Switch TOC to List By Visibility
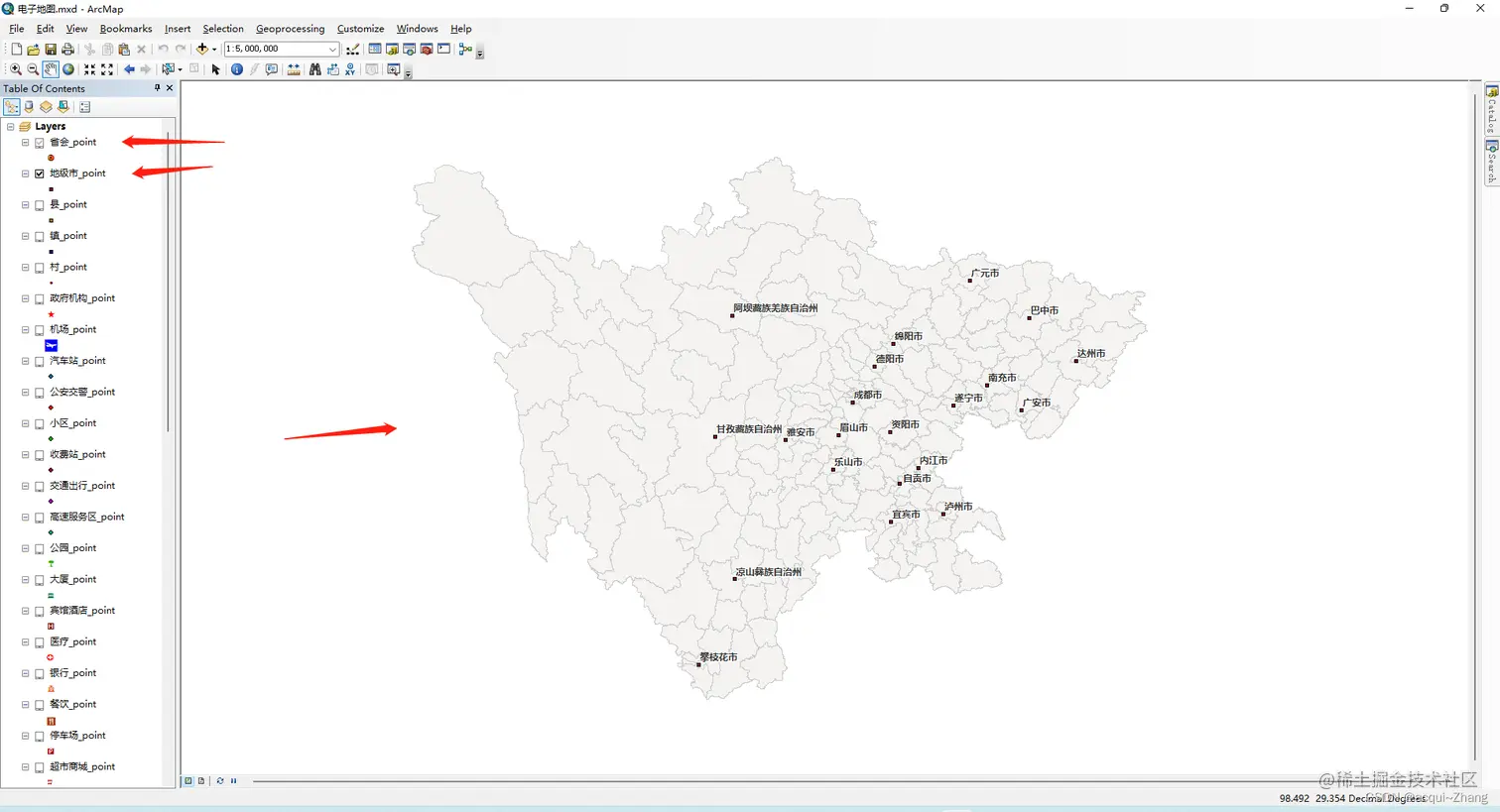Screen dimensions: 1500x812 coord(46,107)
